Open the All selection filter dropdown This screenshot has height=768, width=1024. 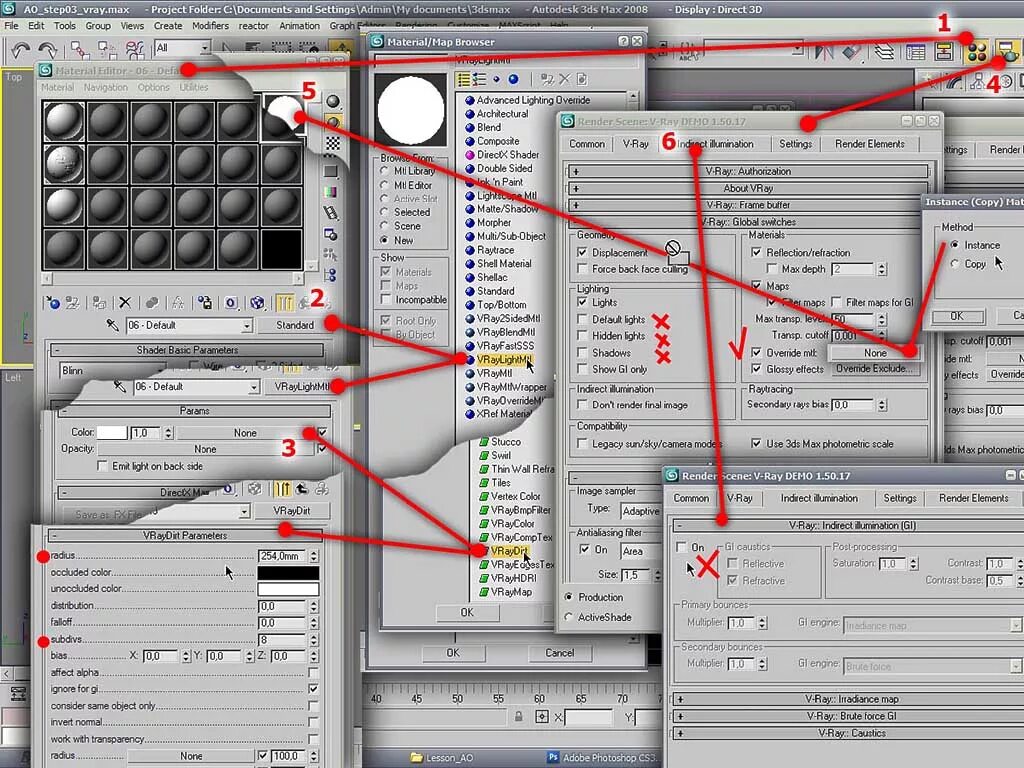(x=204, y=48)
